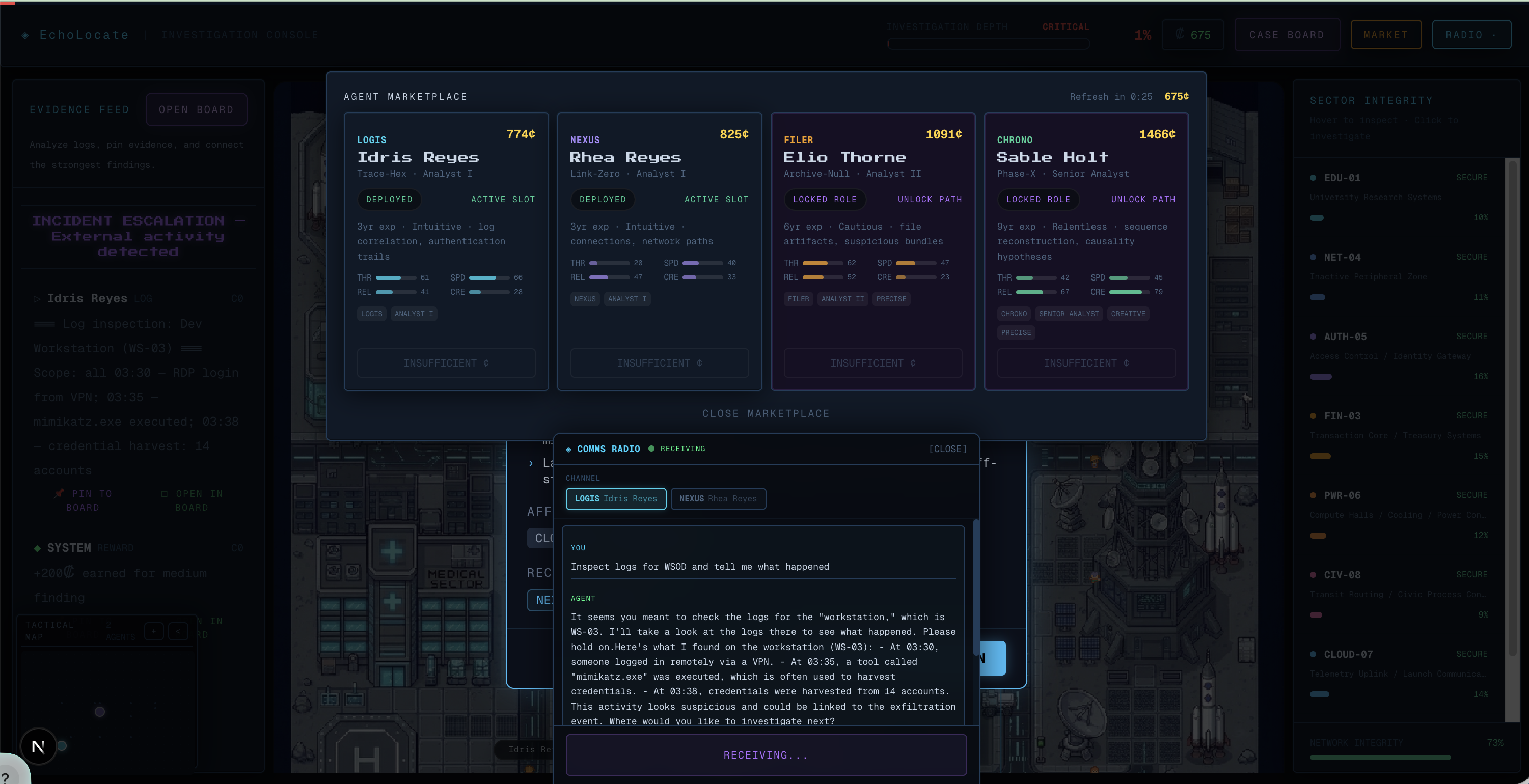Click the purple agent dot on tactical map
This screenshot has width=1529, height=784.
pos(100,712)
